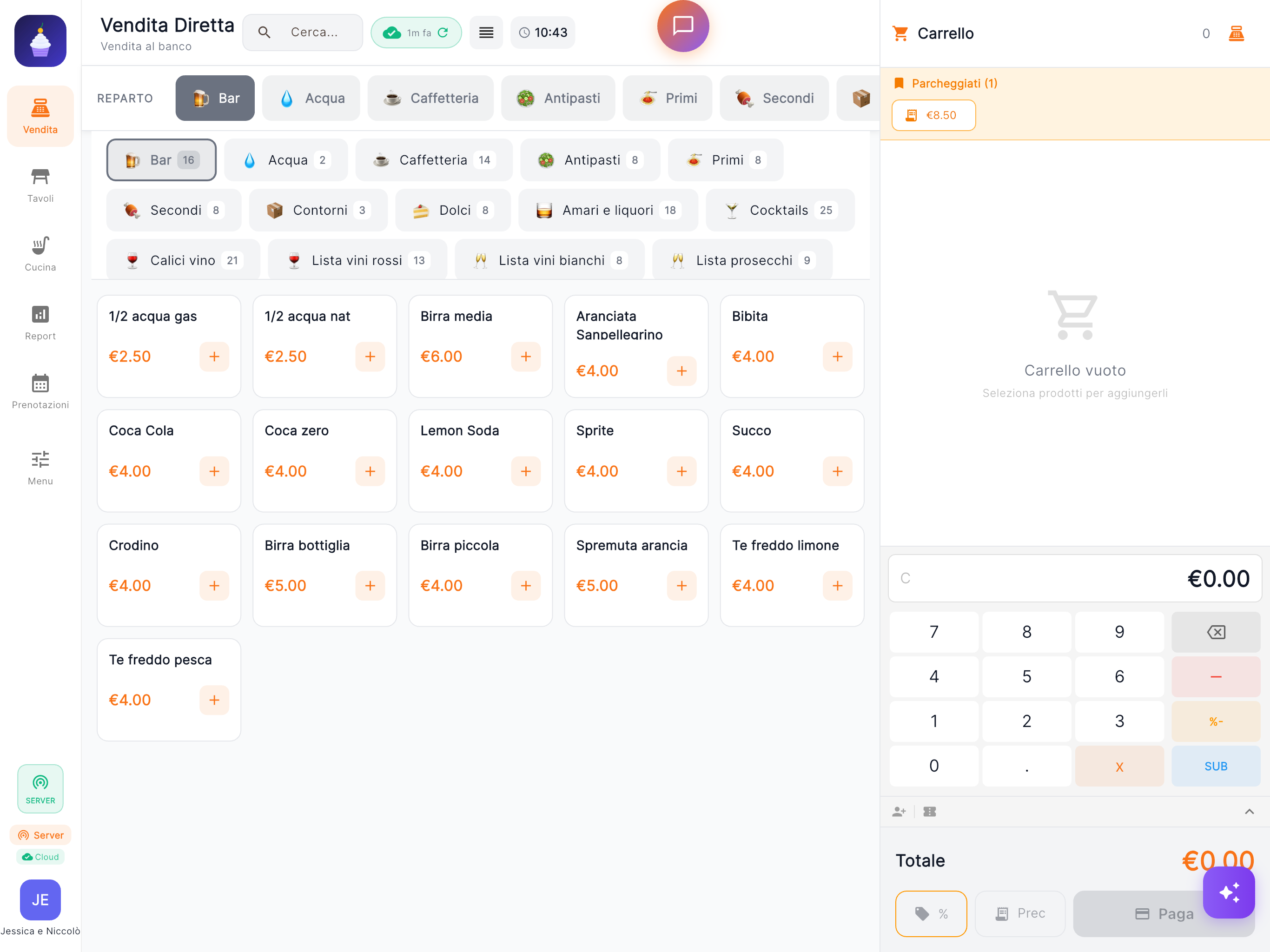The image size is (1270, 952).
Task: Add Birra media to the cart
Action: pos(525,357)
